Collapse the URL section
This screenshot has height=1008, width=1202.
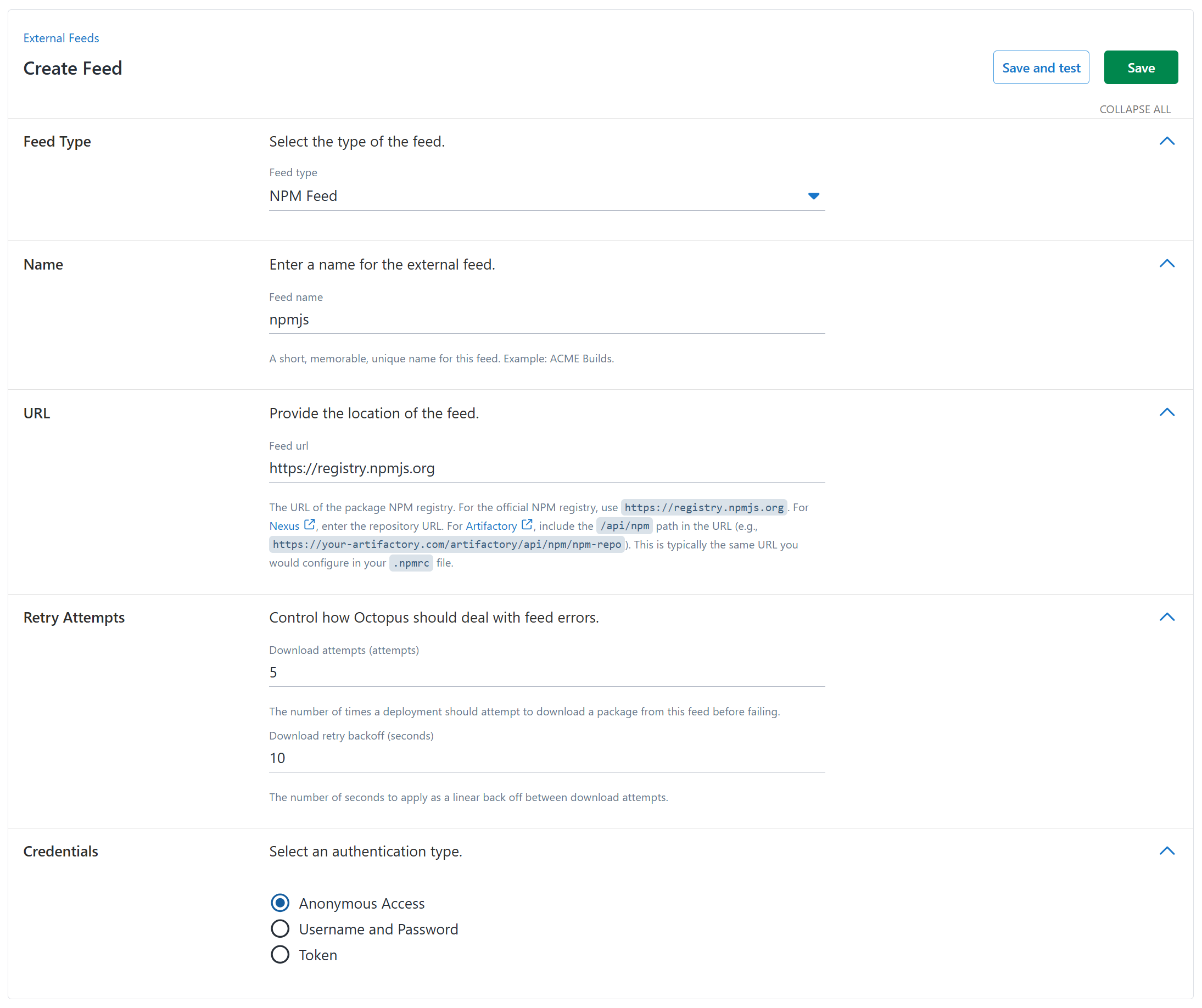[x=1167, y=412]
